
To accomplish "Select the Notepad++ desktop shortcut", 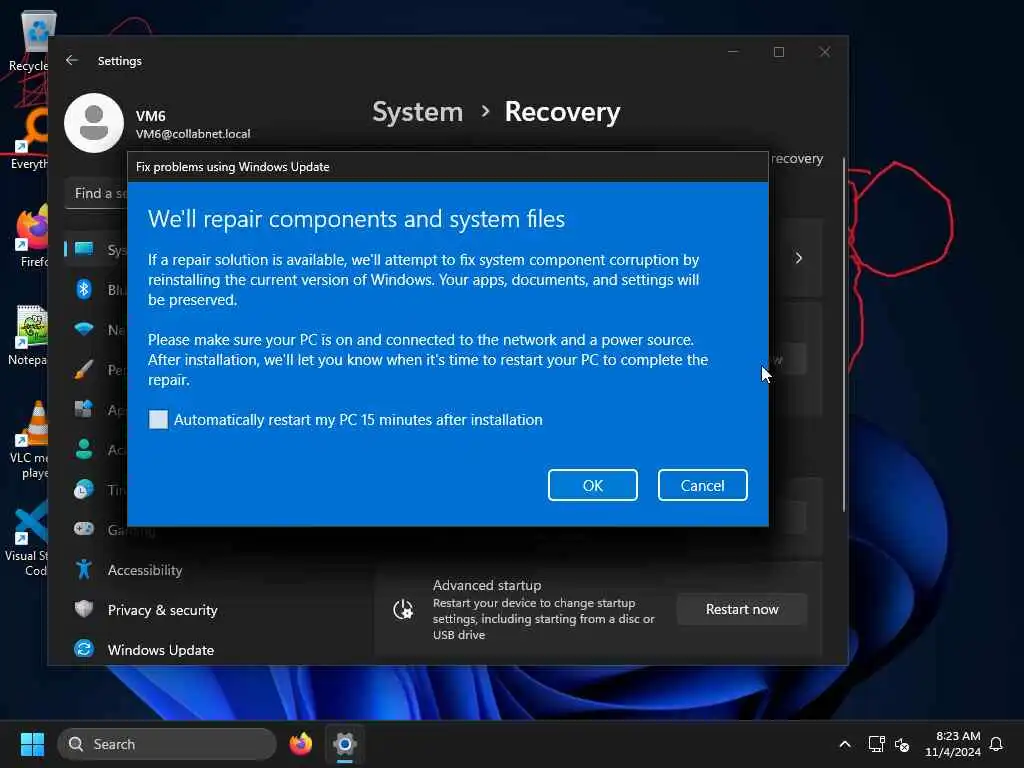I will coord(29,334).
